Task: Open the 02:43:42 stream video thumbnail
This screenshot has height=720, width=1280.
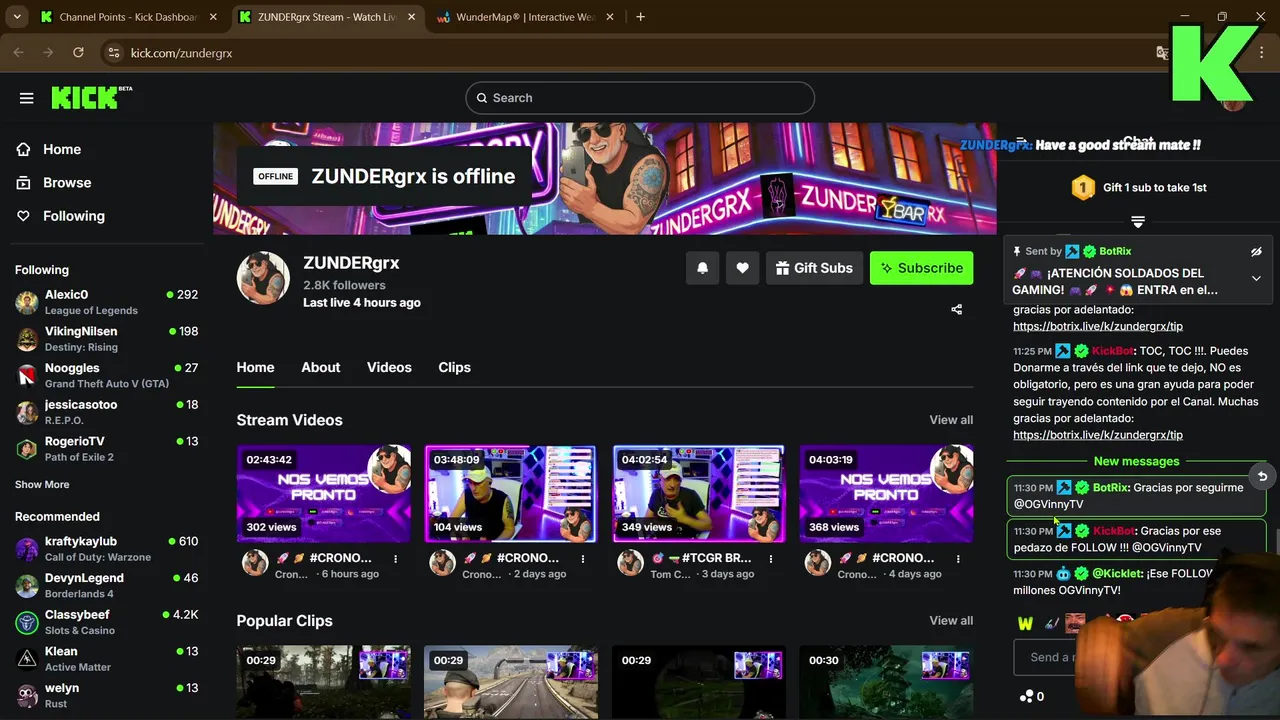Action: [323, 494]
